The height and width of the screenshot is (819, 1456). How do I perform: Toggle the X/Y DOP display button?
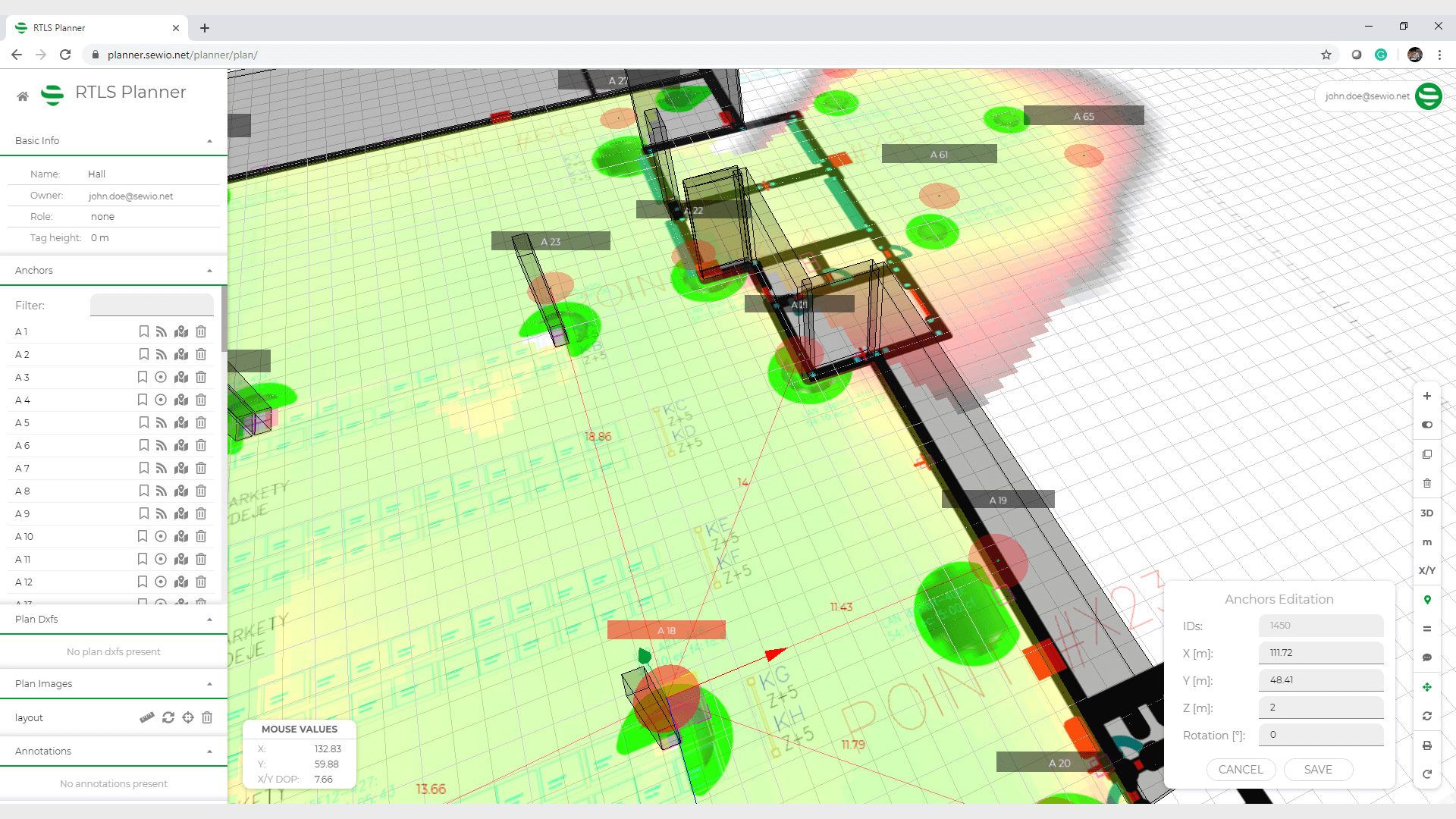point(1426,570)
